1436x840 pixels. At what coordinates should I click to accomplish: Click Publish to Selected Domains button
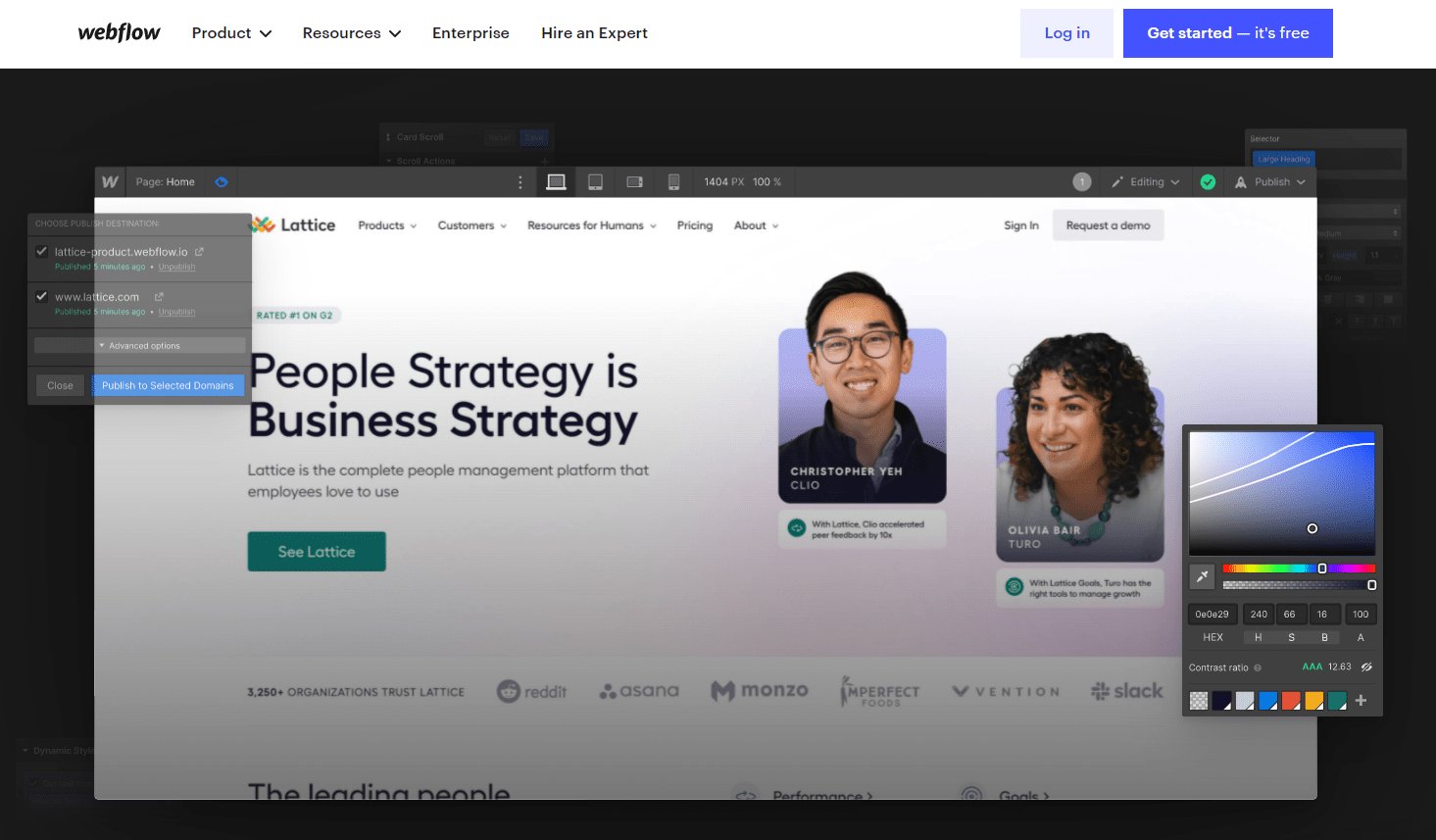168,385
